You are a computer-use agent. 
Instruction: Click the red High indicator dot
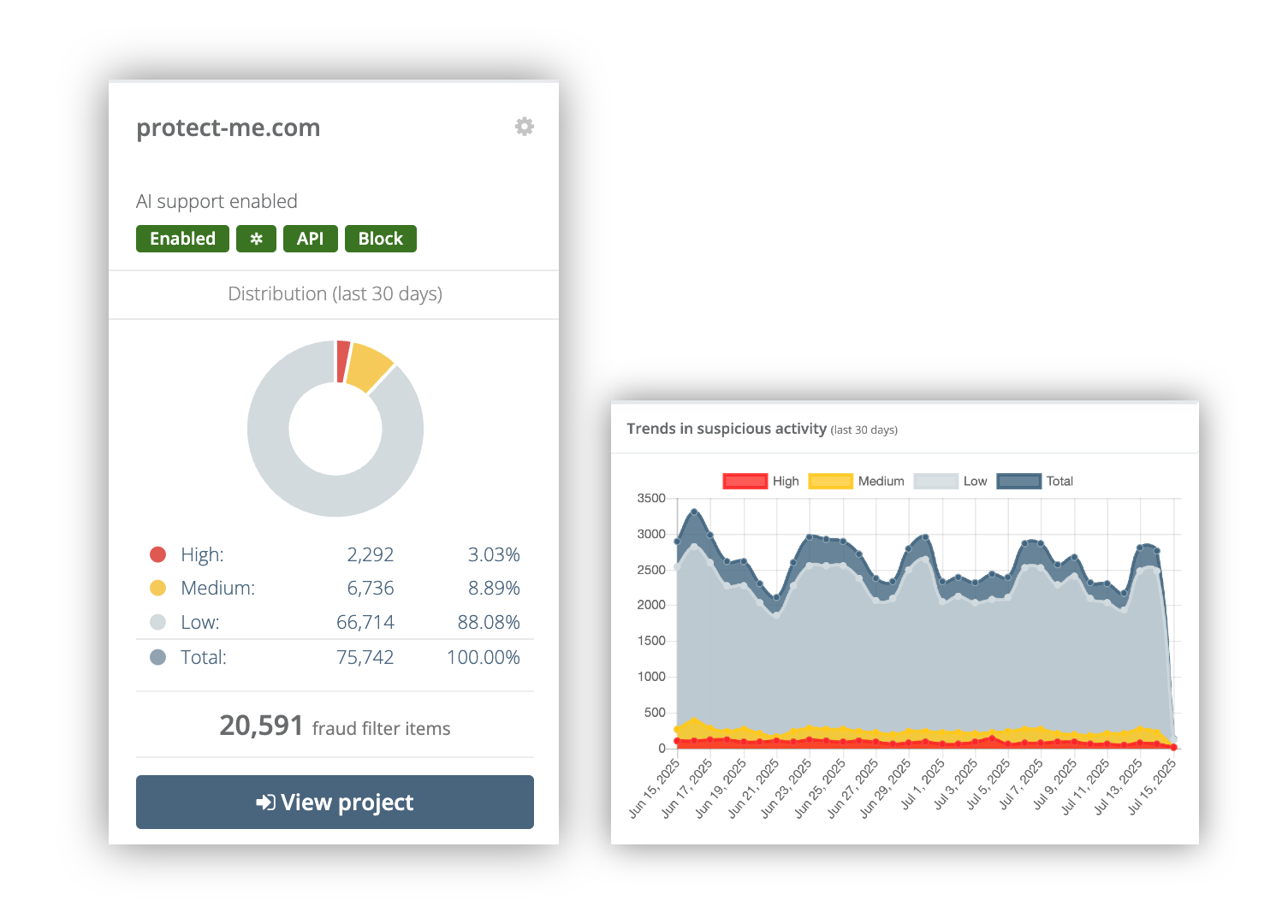coord(158,554)
